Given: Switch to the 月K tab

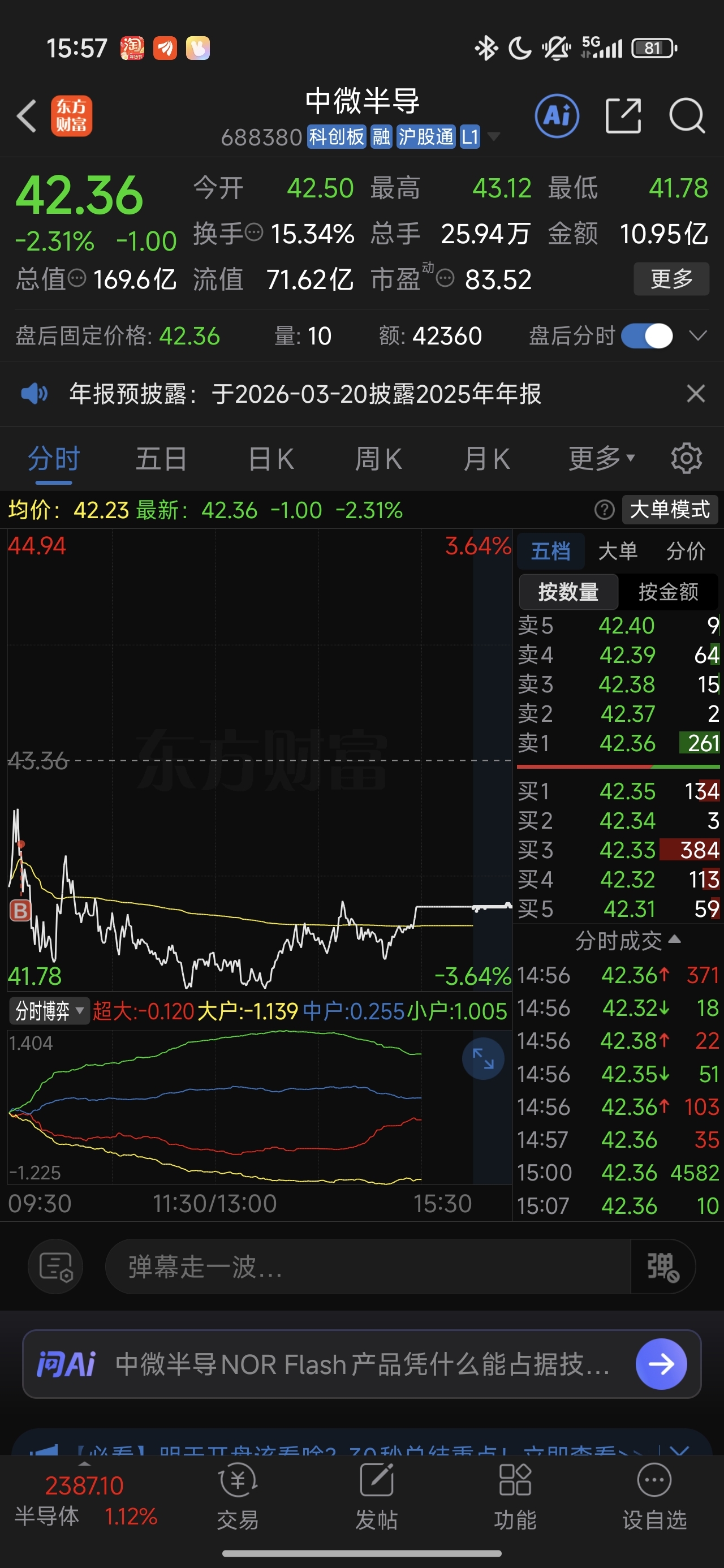Looking at the screenshot, I should coord(486,458).
